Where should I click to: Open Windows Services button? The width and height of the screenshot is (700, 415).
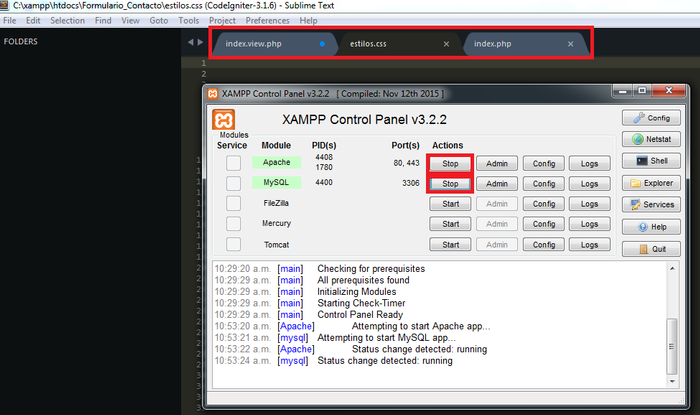[x=651, y=204]
